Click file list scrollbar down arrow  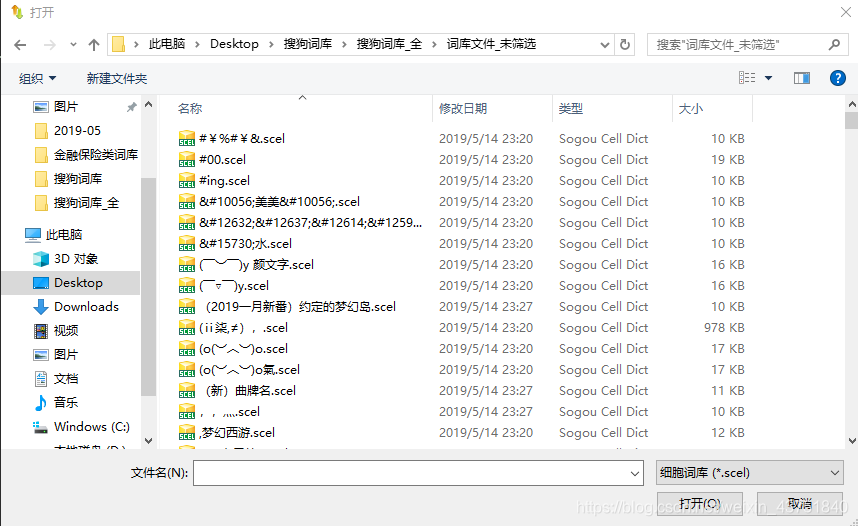pos(851,441)
